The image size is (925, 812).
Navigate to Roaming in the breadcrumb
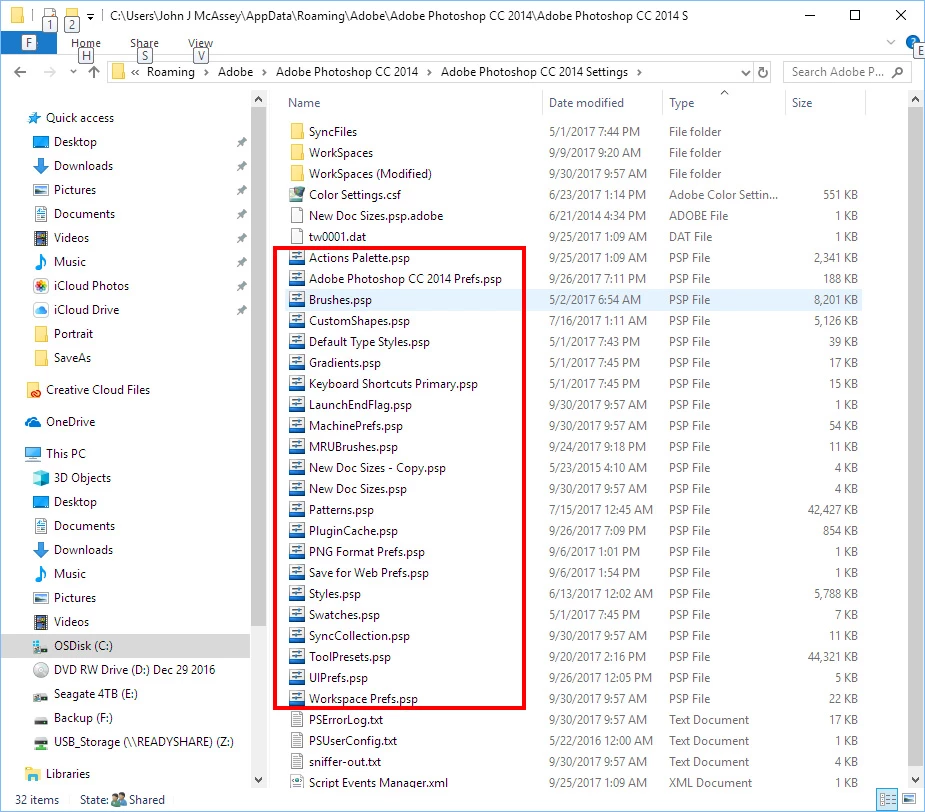click(170, 72)
